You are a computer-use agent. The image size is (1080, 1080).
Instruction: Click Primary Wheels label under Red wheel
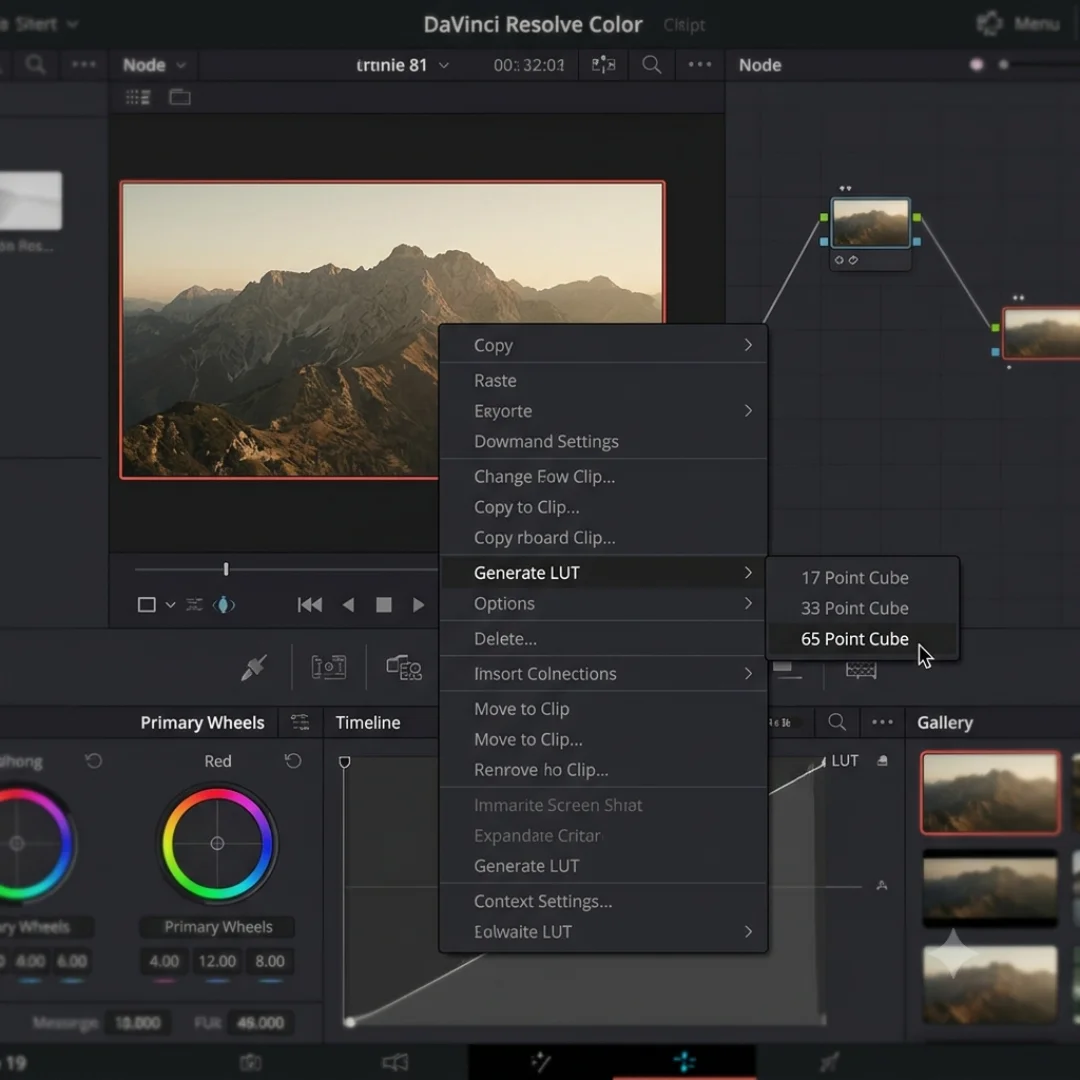(x=218, y=926)
